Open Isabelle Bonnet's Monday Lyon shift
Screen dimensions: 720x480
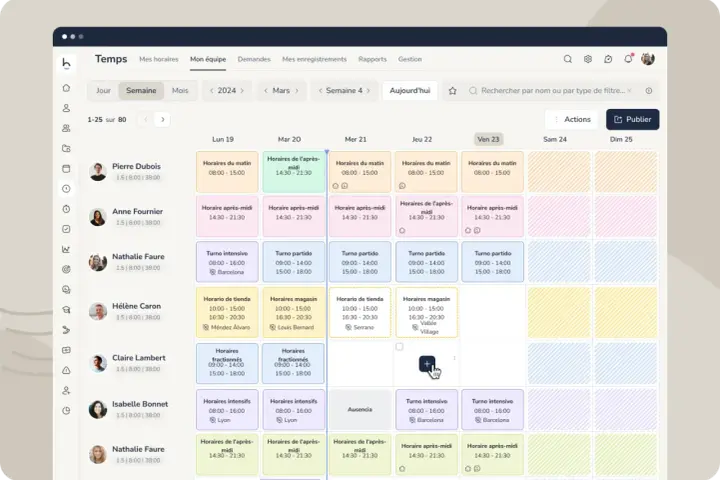pyautogui.click(x=227, y=409)
